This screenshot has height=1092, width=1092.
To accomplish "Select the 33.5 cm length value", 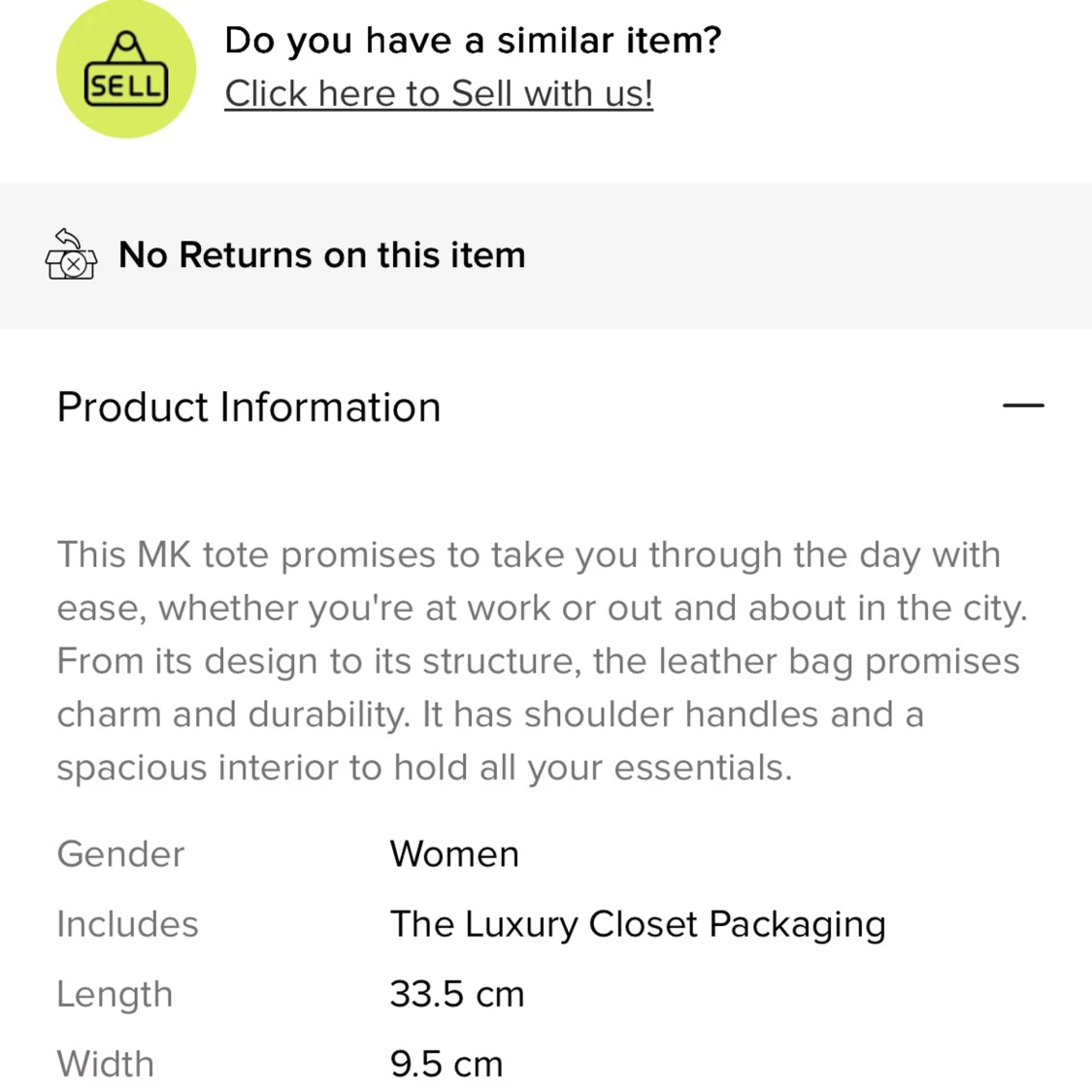I will pos(457,994).
